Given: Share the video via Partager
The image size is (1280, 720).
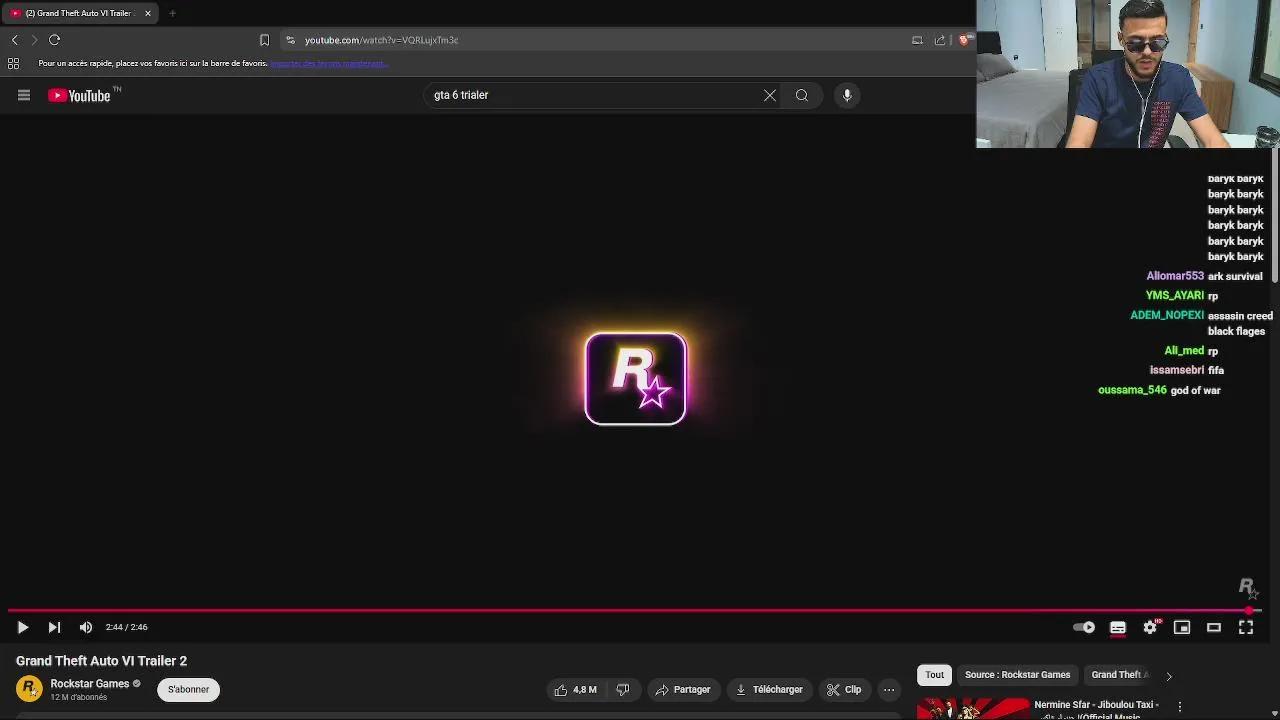Looking at the screenshot, I should (x=683, y=689).
